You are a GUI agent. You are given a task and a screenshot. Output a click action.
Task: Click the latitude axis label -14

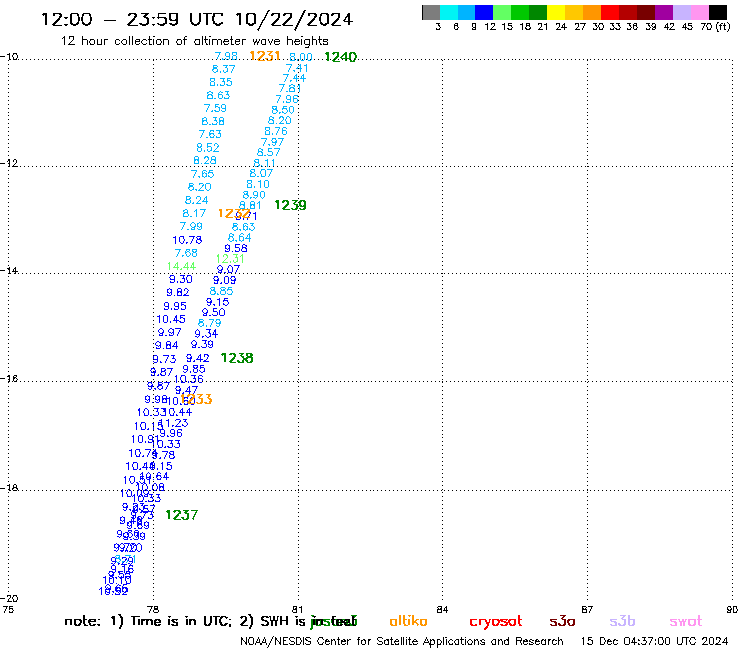[x=9, y=271]
